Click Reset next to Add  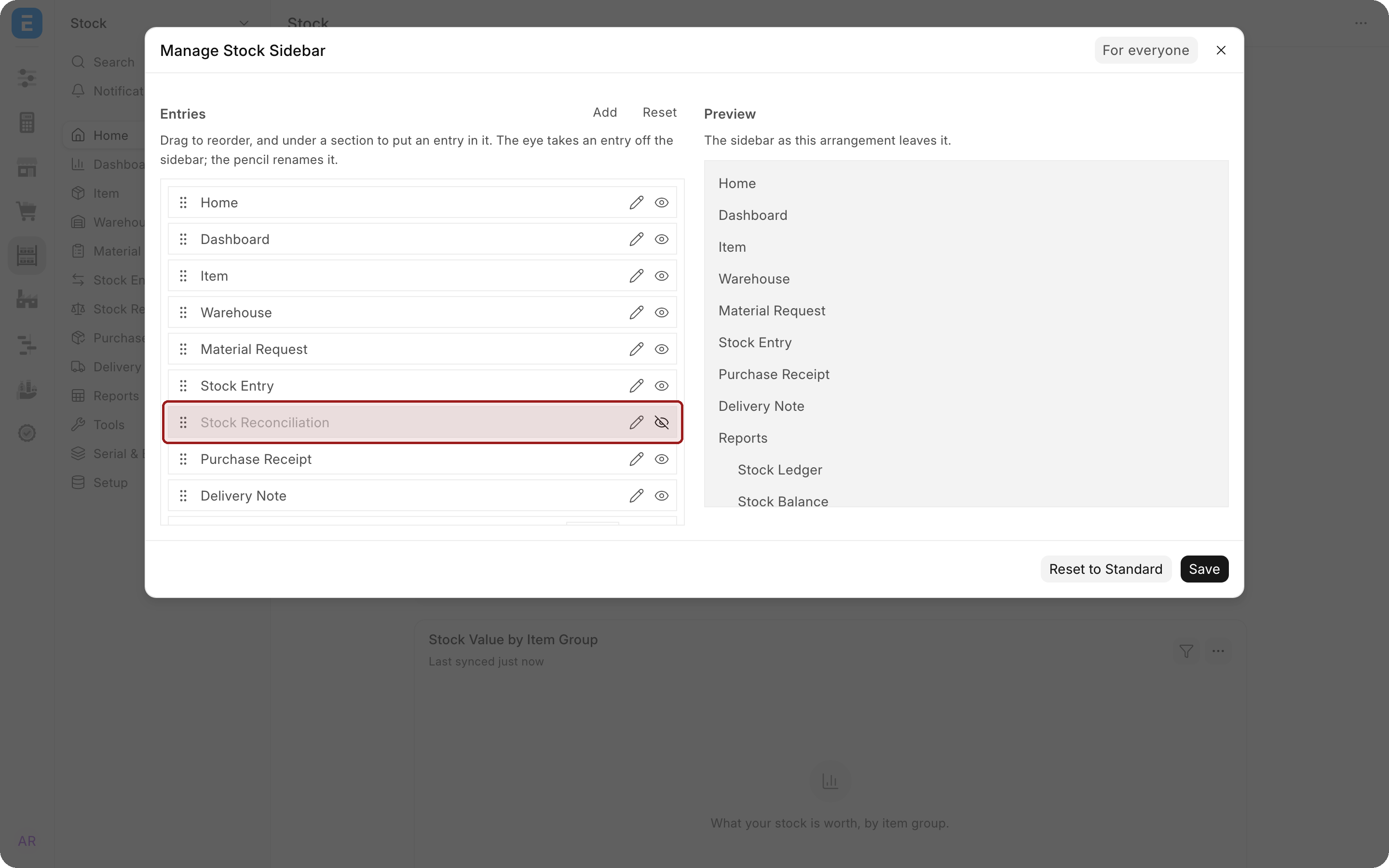[659, 112]
